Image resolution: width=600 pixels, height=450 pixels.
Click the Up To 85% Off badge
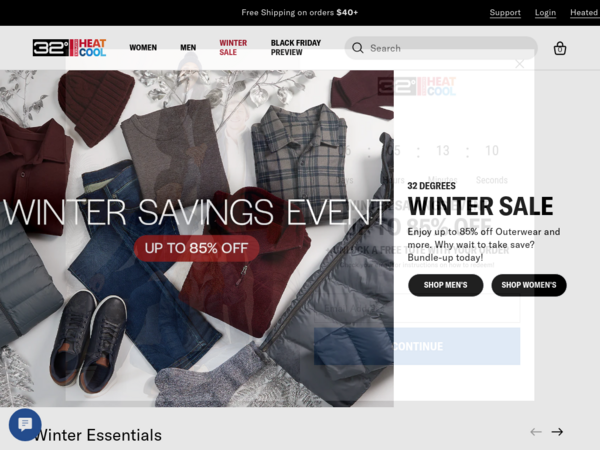coord(197,248)
